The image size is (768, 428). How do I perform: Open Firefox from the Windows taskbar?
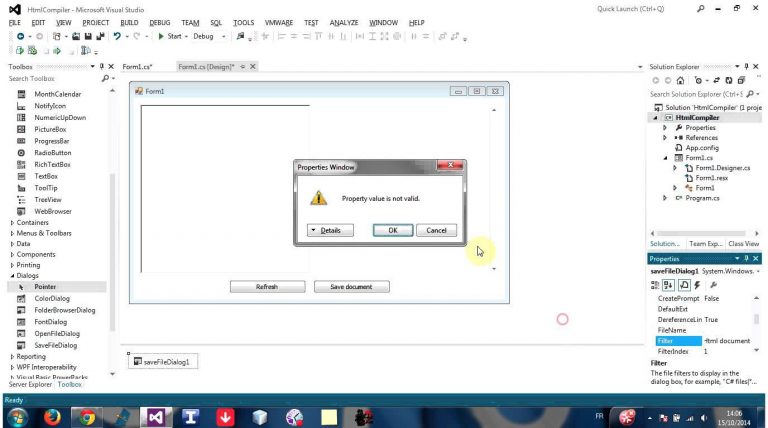click(x=52, y=417)
